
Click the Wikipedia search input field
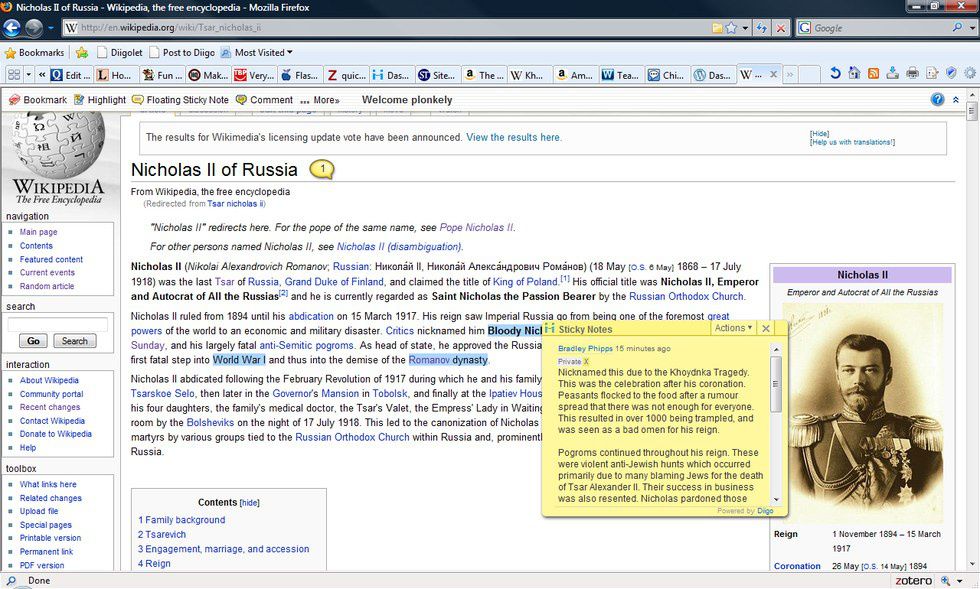(x=57, y=324)
